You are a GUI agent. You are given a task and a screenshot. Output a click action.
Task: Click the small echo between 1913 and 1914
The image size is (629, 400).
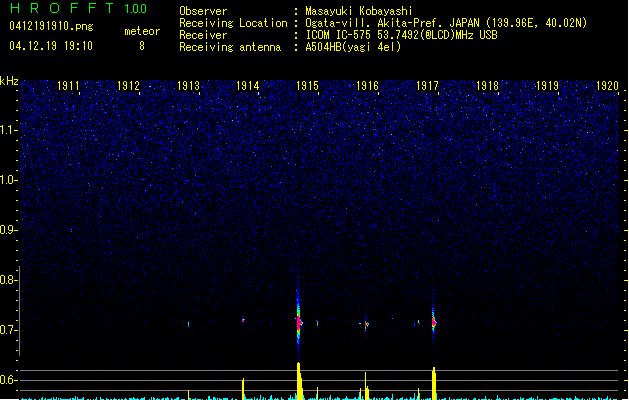tap(243, 320)
